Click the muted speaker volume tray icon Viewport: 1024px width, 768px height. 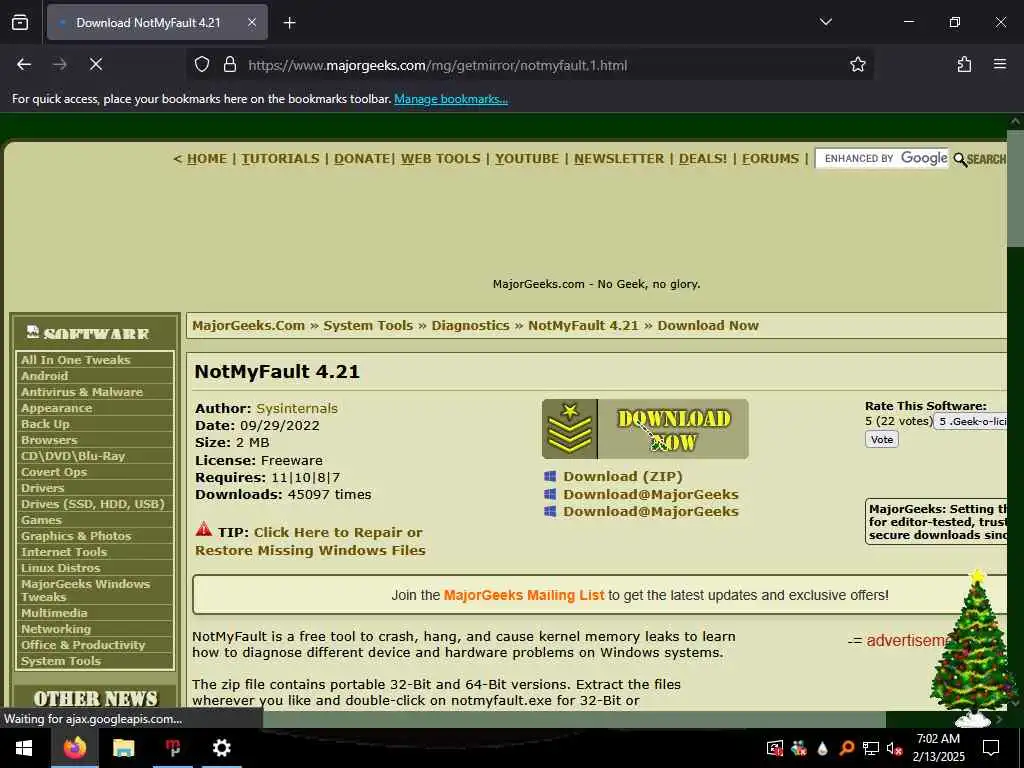[894, 748]
